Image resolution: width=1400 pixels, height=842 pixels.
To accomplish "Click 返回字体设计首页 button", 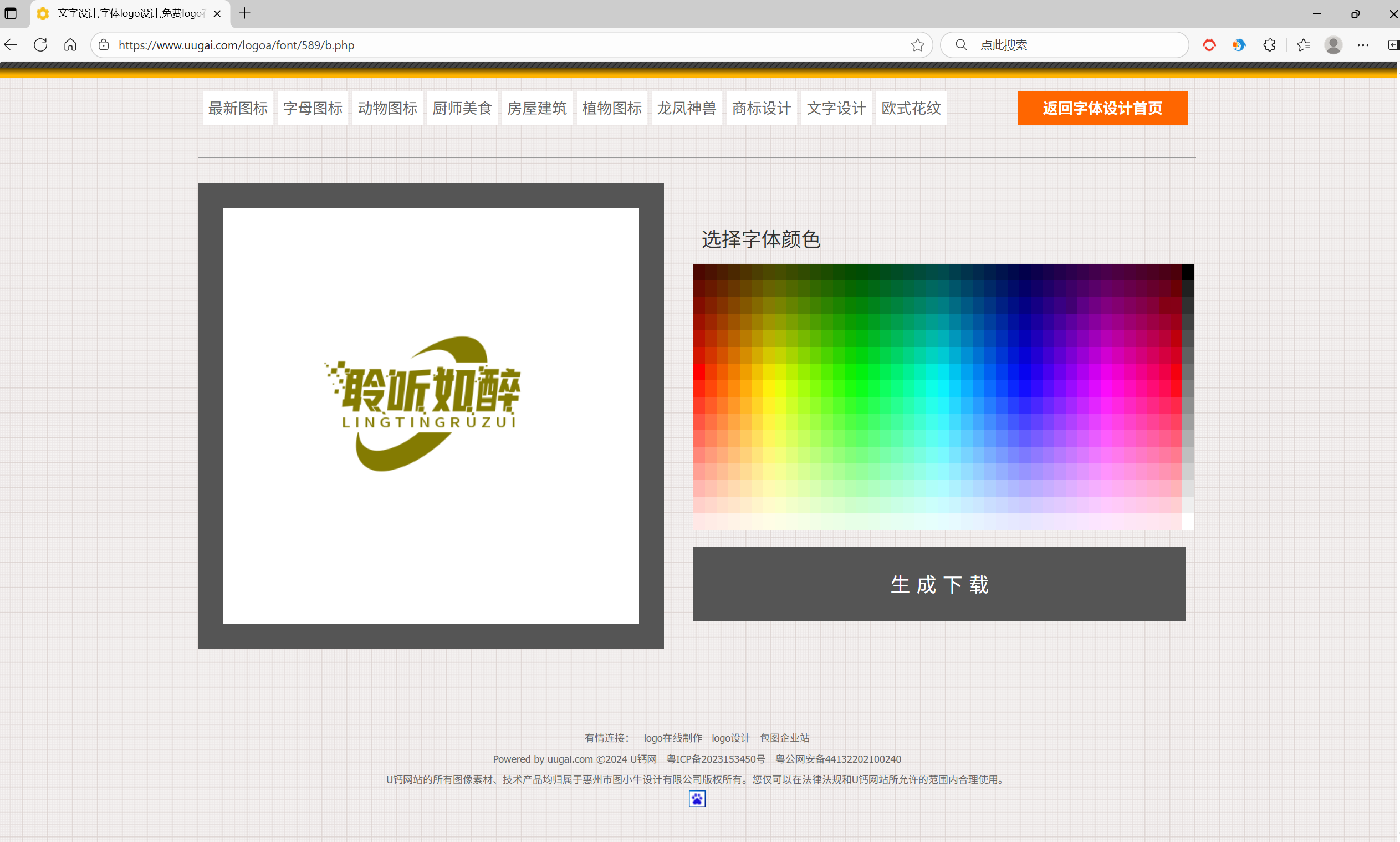I will point(1102,108).
